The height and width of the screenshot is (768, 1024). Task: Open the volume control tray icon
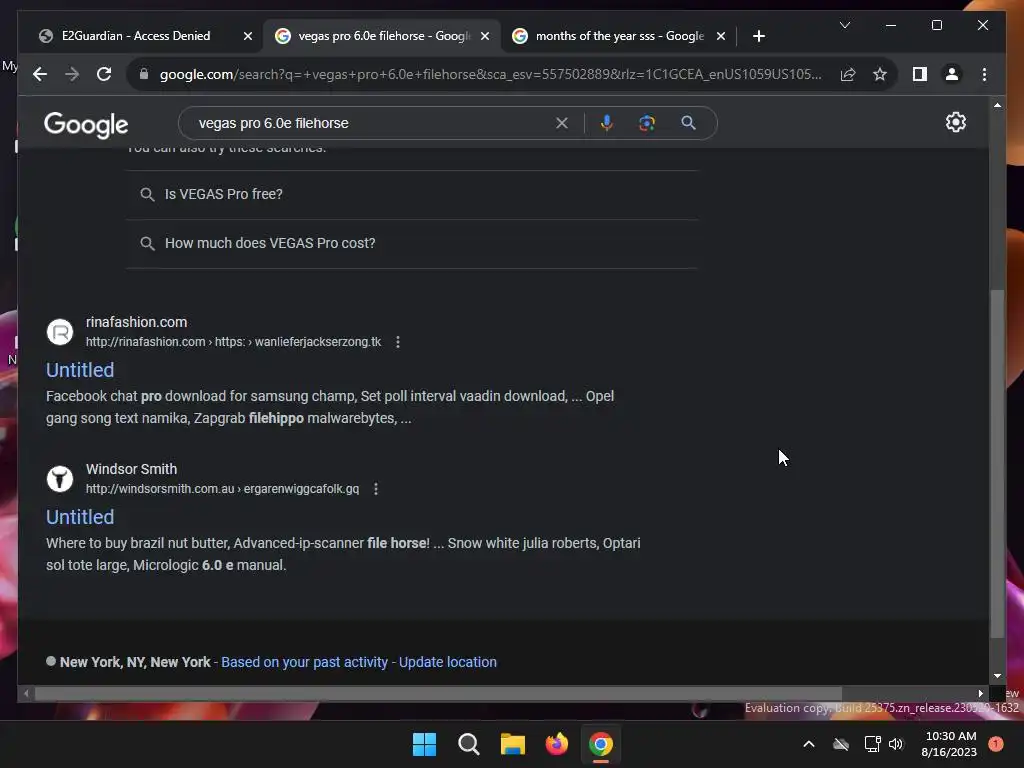896,744
